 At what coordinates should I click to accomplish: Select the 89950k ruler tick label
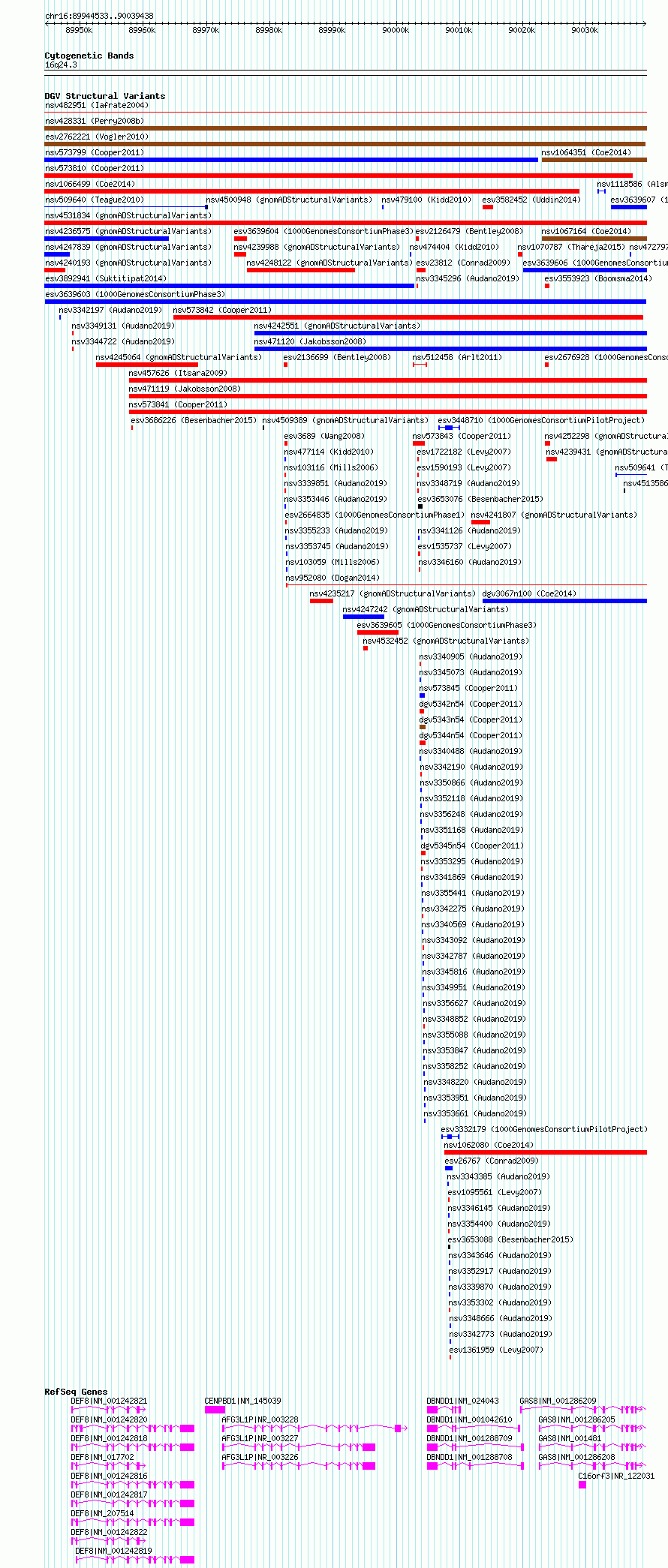(79, 31)
